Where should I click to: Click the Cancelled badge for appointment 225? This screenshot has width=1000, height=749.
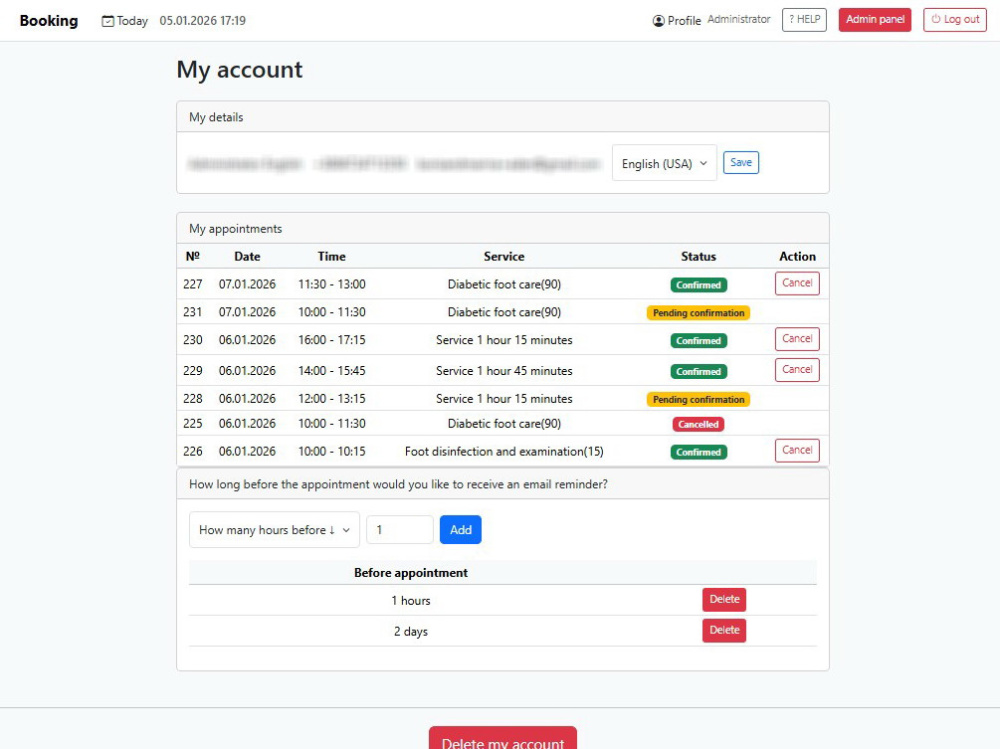pyautogui.click(x=698, y=424)
